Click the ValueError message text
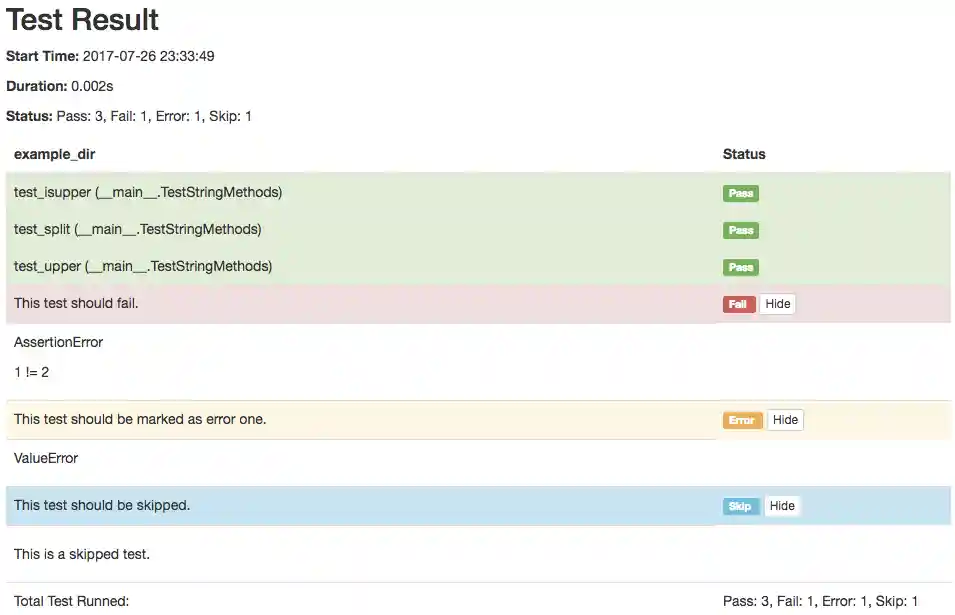 pos(46,458)
